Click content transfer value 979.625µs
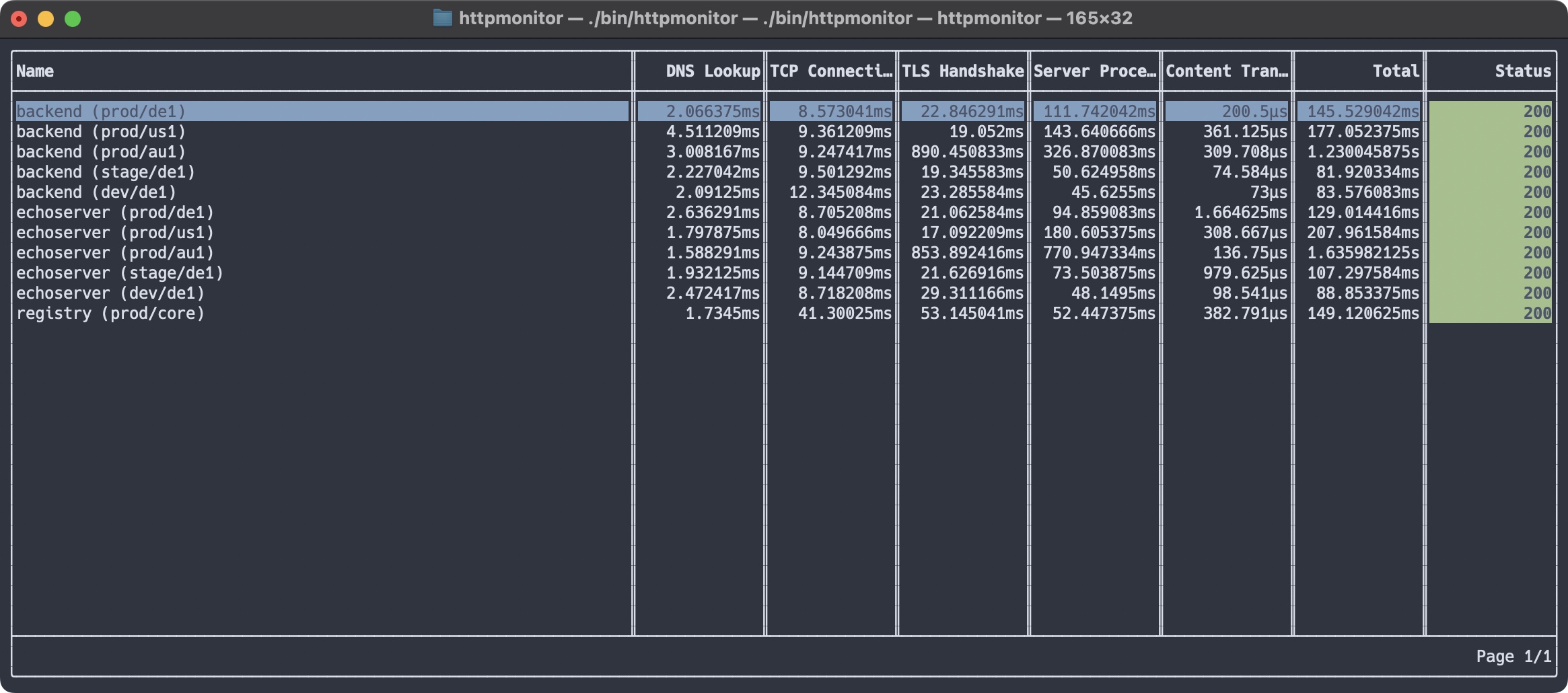The width and height of the screenshot is (1568, 693). tap(1245, 272)
